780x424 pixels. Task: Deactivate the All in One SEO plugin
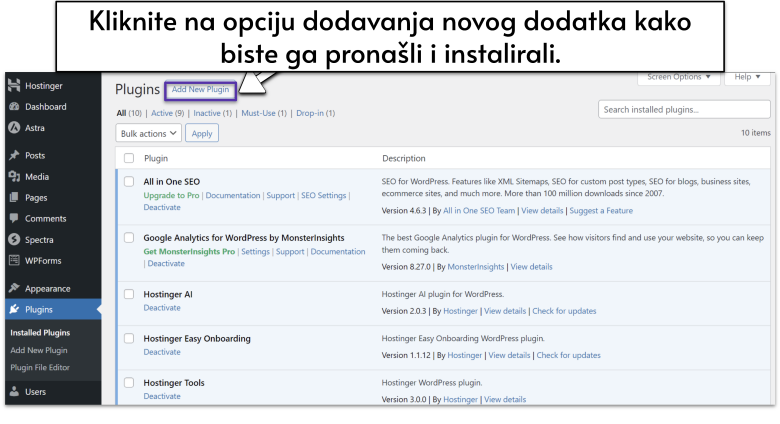click(162, 208)
